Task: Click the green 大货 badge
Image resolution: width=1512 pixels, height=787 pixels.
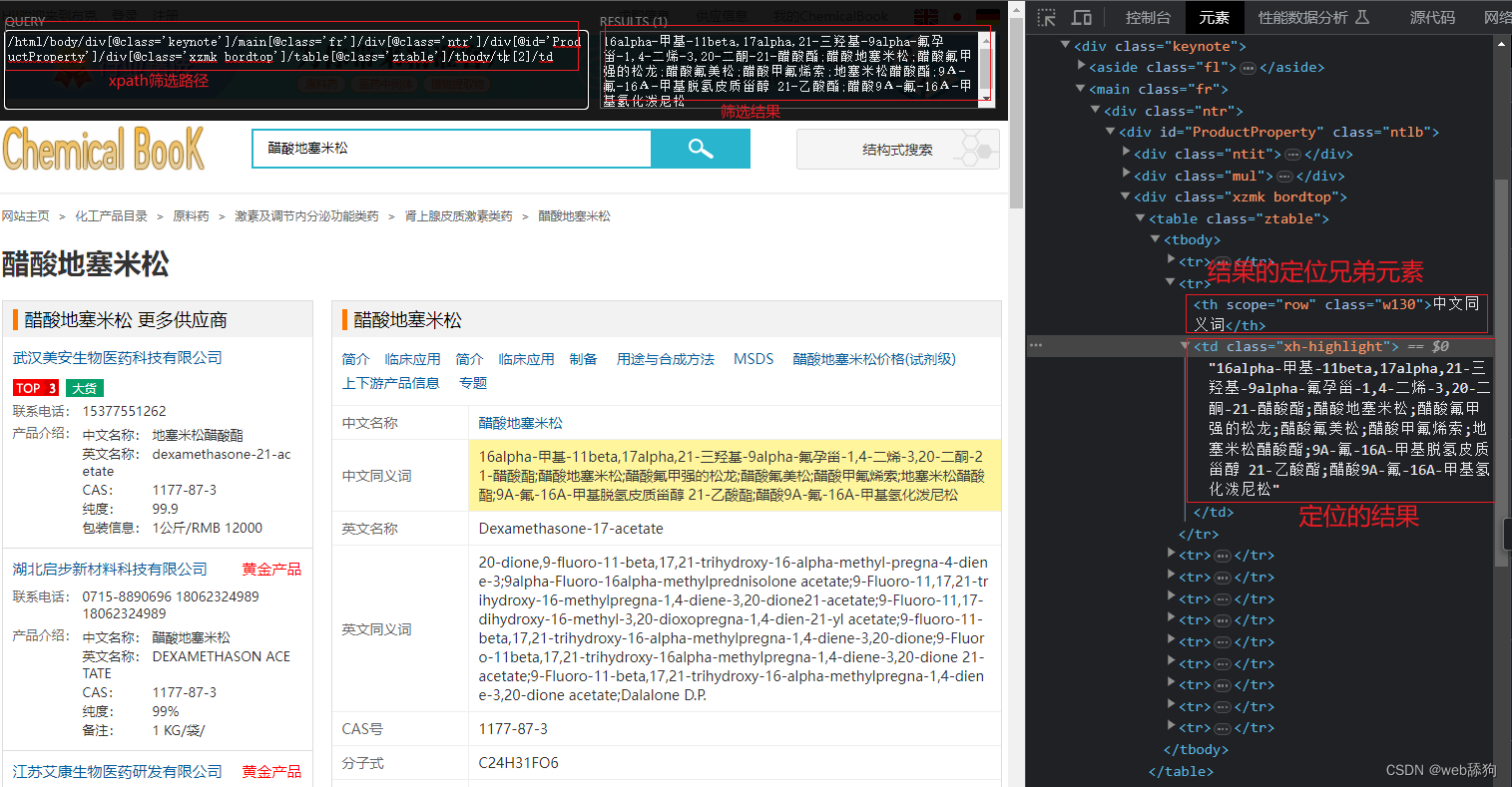Action: pos(86,388)
